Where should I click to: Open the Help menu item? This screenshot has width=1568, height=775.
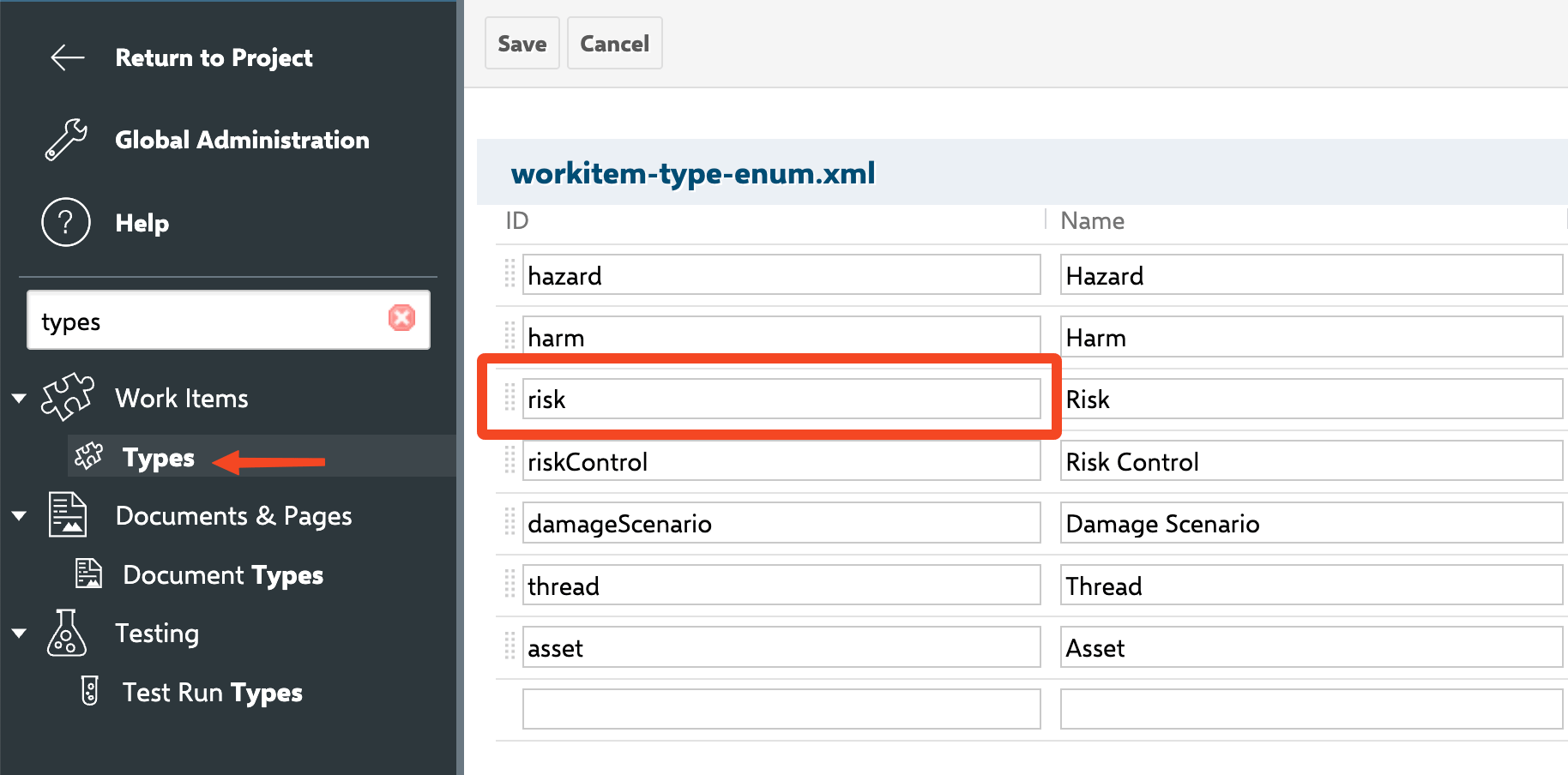[142, 223]
